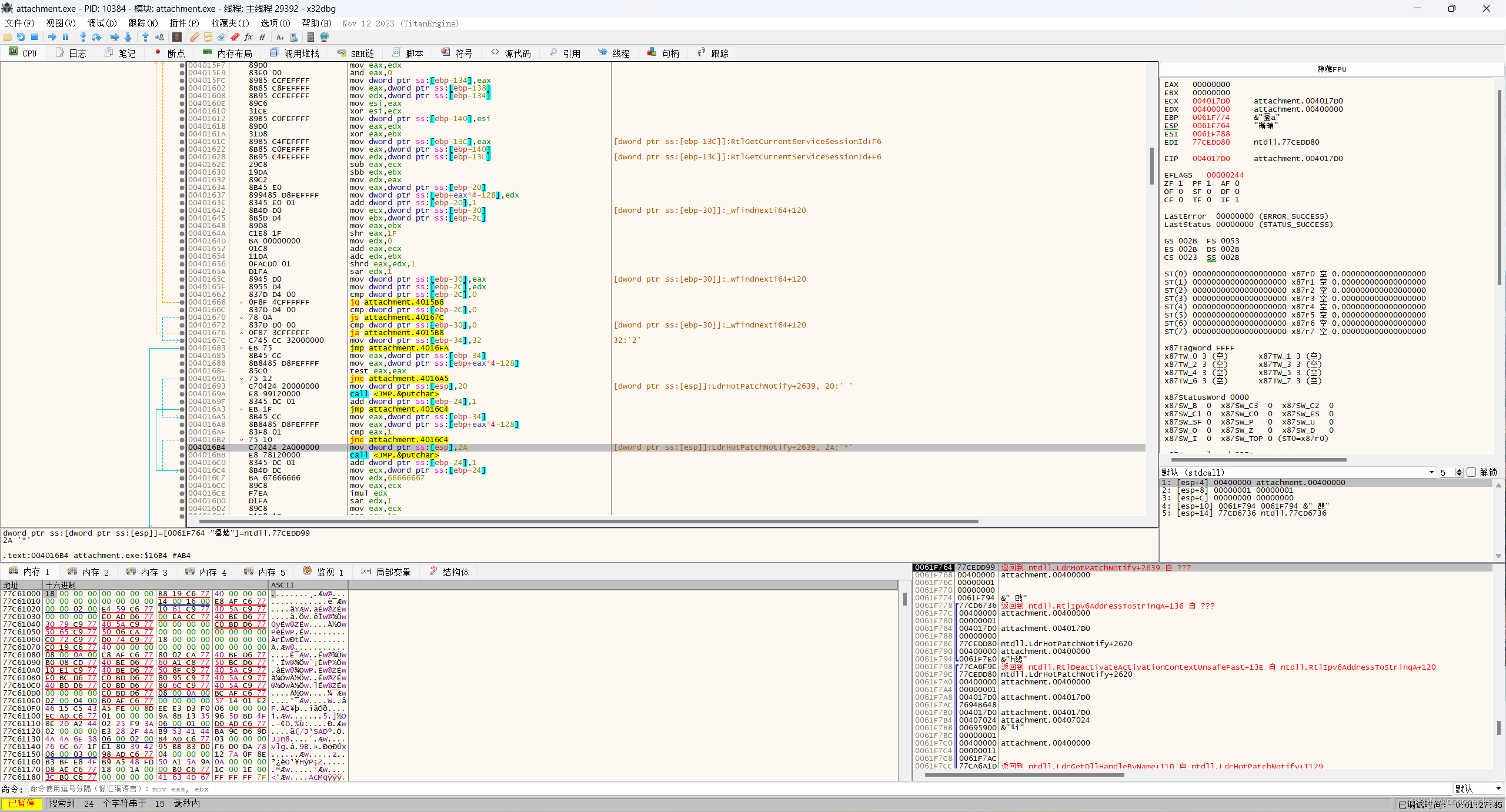Screen dimensions: 1506x812
Task: Enable the 解锁 checkbox near the argument spinner
Action: (1471, 472)
